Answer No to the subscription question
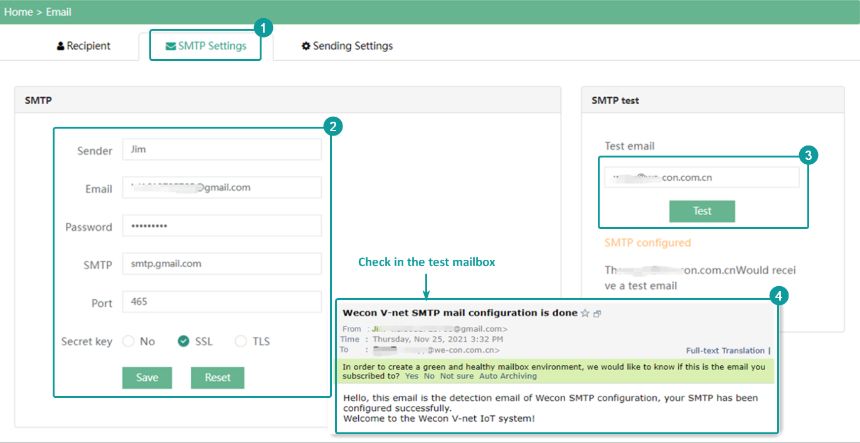The width and height of the screenshot is (860, 443). click(429, 377)
